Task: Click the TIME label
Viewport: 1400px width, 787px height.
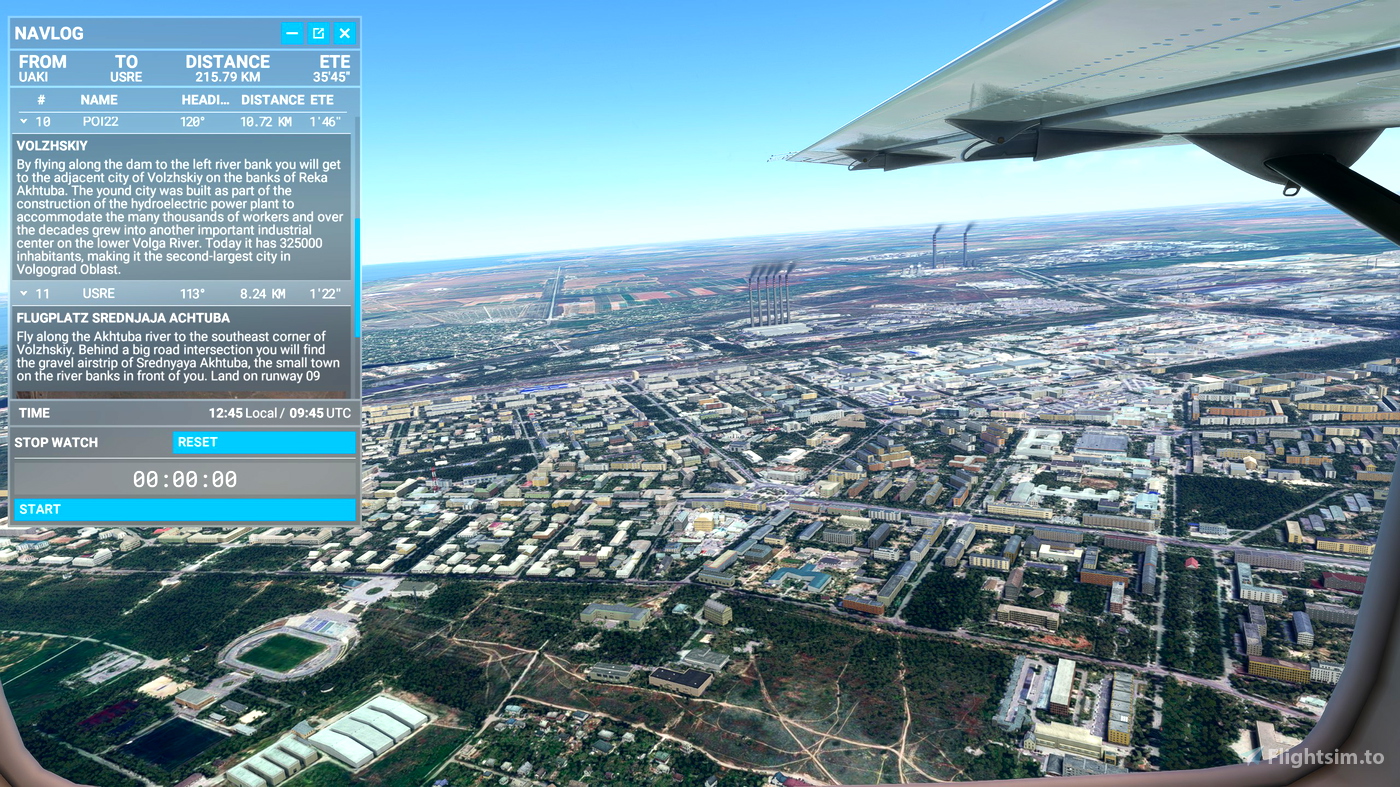Action: [34, 413]
